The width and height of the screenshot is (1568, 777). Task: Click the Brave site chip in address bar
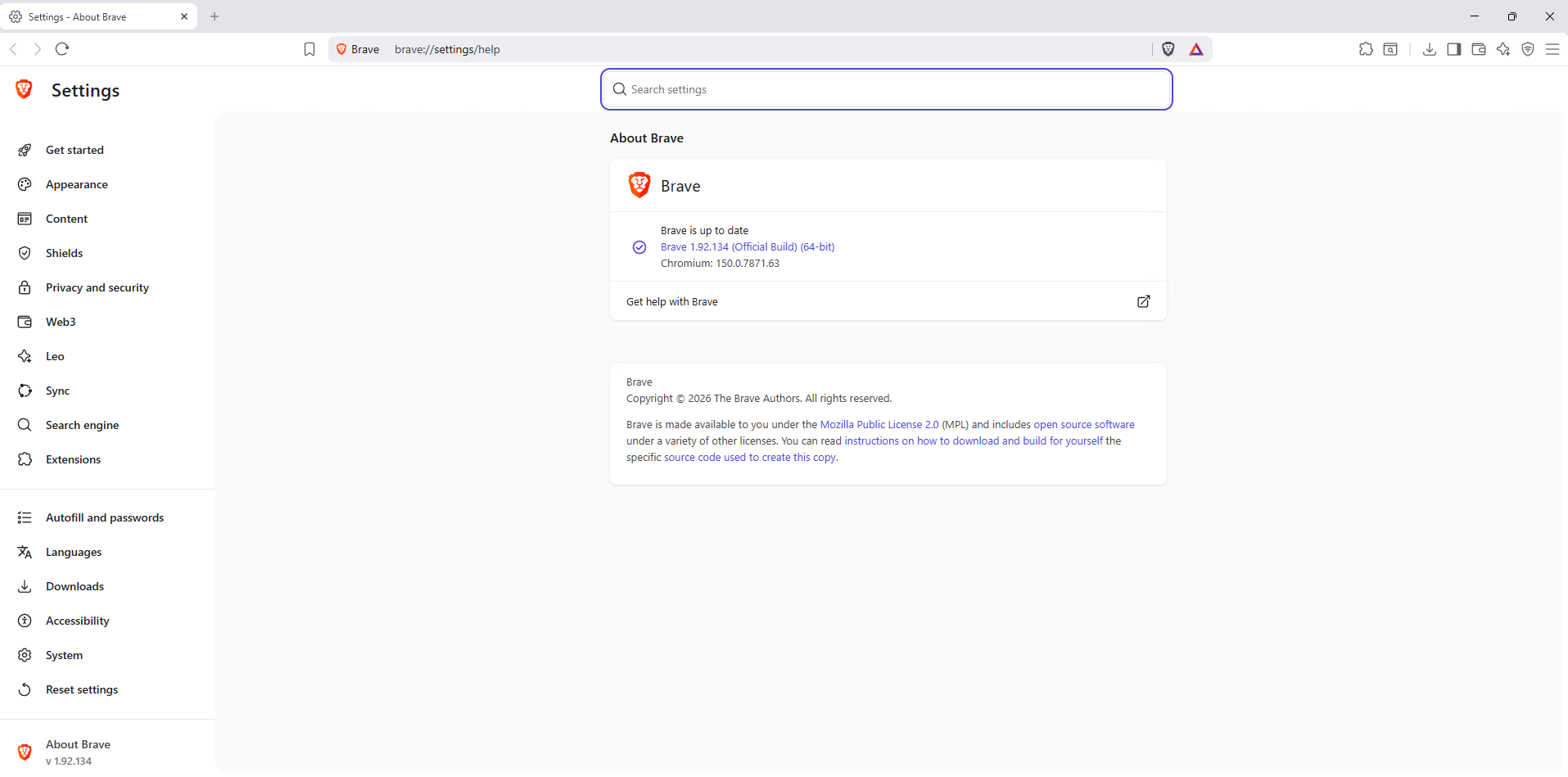click(x=359, y=49)
